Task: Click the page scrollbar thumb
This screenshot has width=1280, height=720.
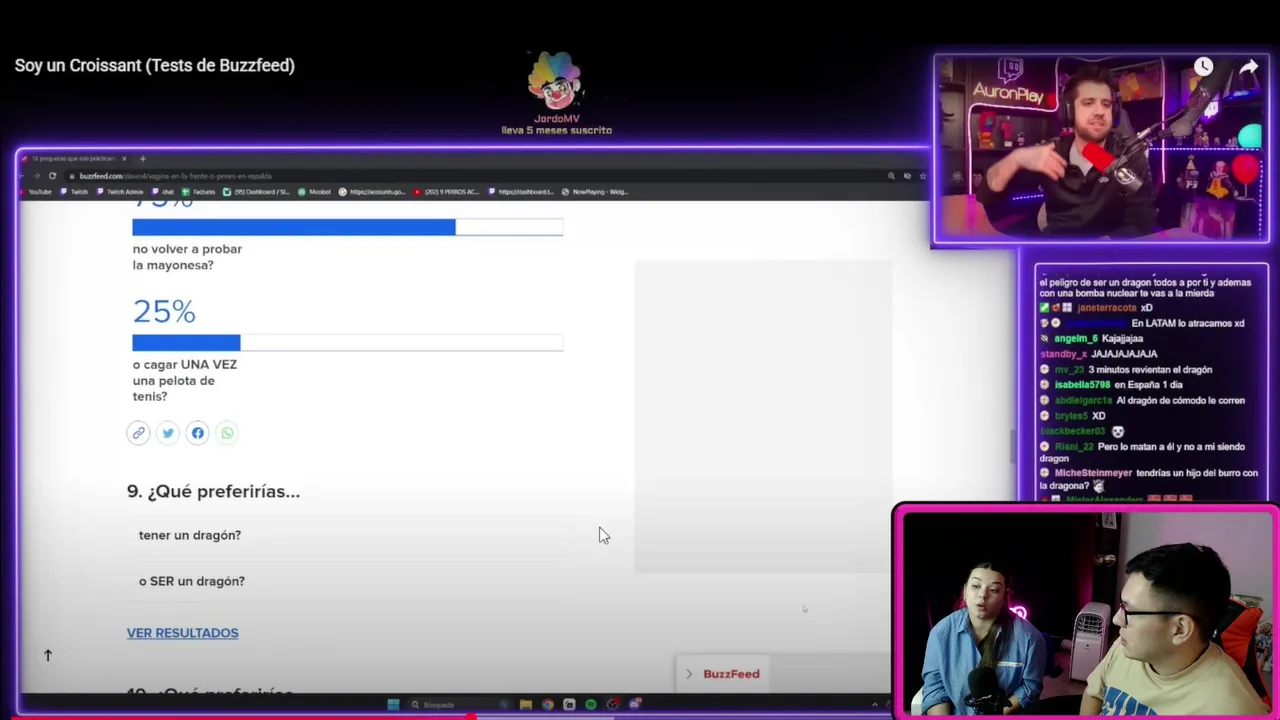Action: click(x=1011, y=447)
